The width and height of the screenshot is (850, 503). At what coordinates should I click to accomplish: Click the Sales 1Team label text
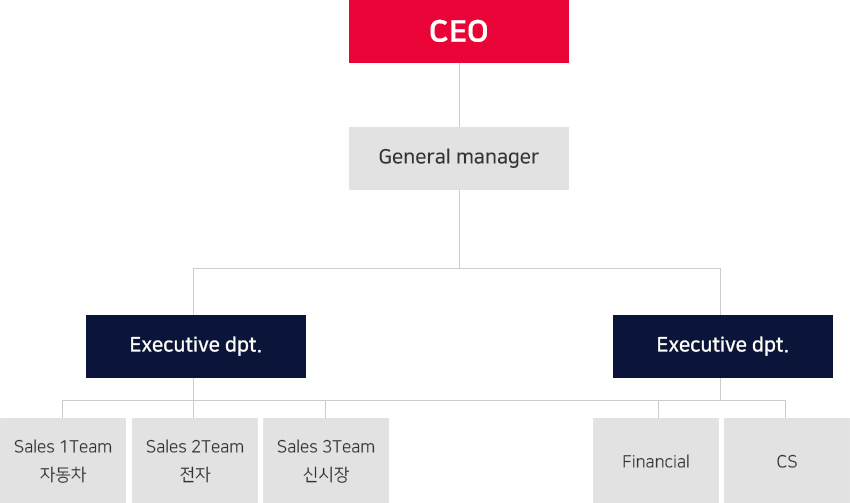point(63,447)
